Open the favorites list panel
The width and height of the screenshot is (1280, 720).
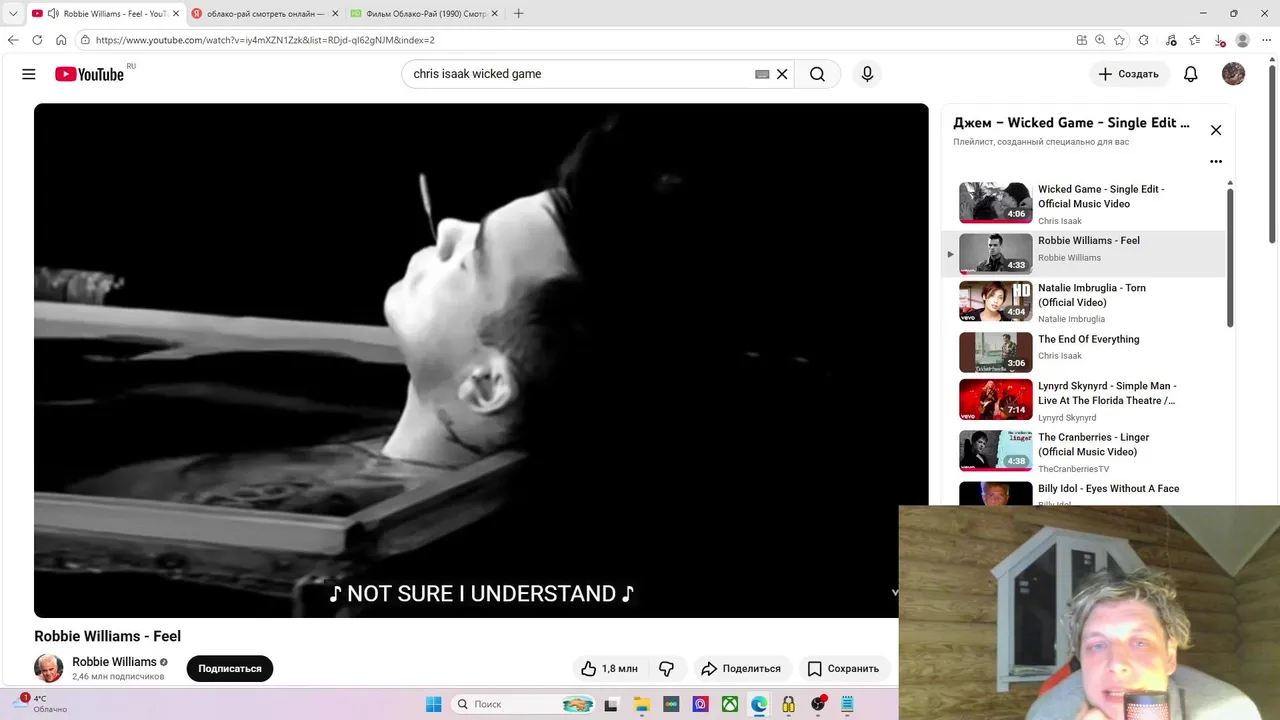tap(1195, 40)
